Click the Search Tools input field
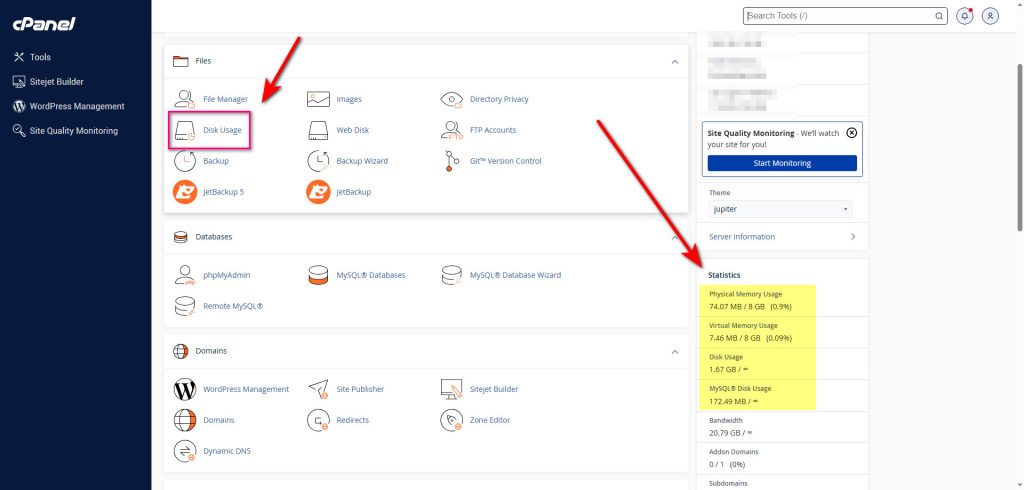Image resolution: width=1024 pixels, height=490 pixels. click(x=840, y=16)
